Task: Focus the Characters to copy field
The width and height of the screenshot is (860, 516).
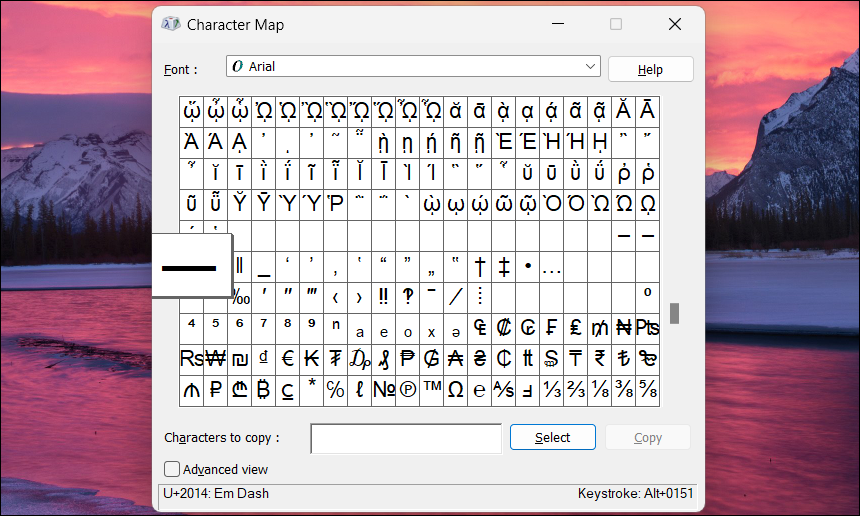Action: click(x=405, y=438)
